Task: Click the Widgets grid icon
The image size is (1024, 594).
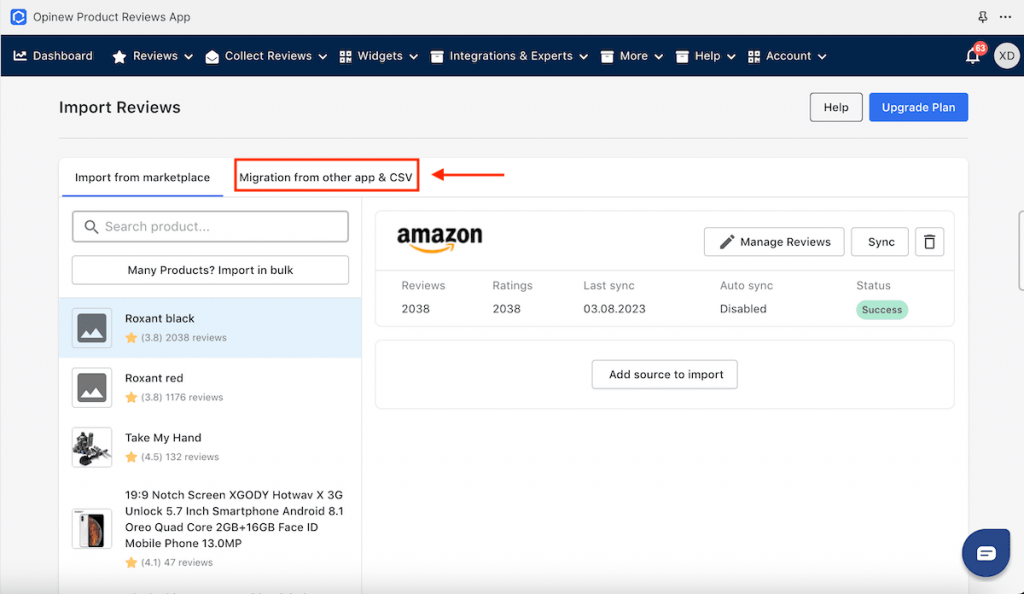Action: pos(345,57)
